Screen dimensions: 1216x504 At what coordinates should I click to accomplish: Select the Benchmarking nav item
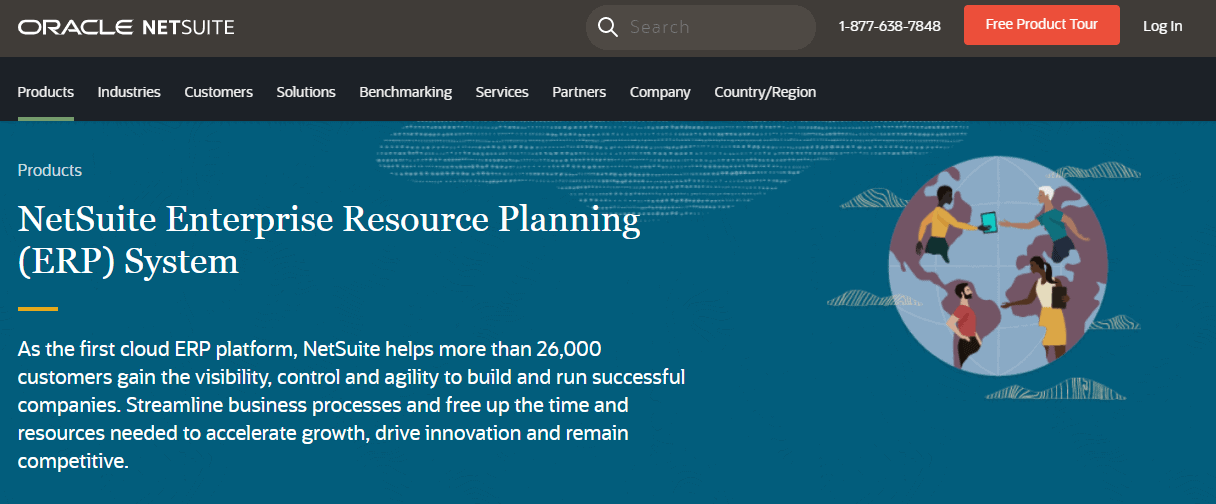click(x=405, y=92)
